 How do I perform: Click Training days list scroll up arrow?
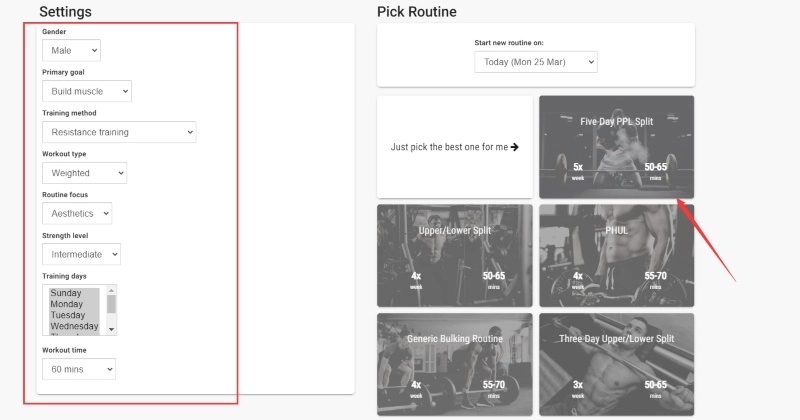tap(112, 291)
